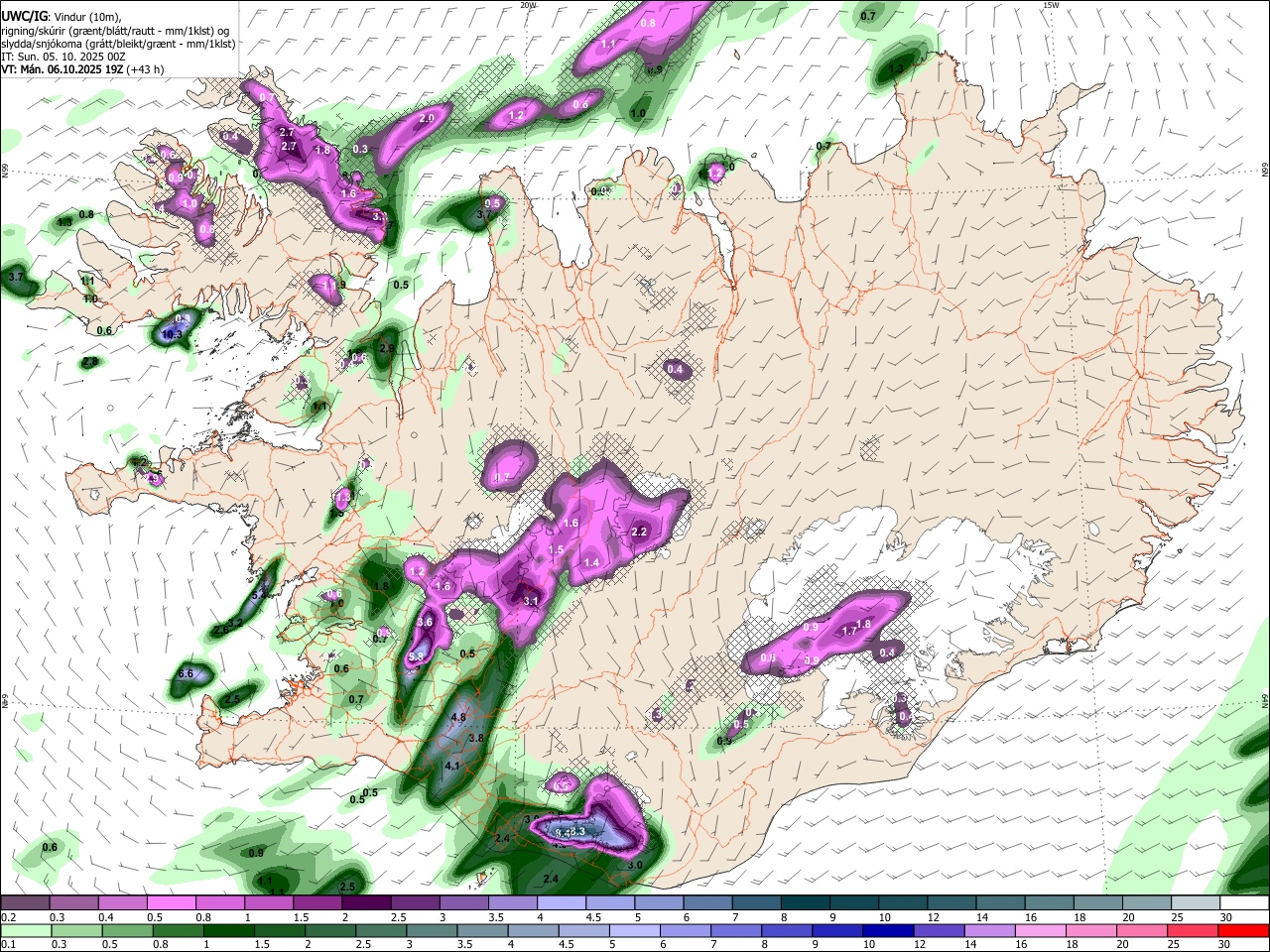The width and height of the screenshot is (1270, 952).
Task: Pick the bottom-row legend swatch starting at 25
Action: click(1191, 930)
